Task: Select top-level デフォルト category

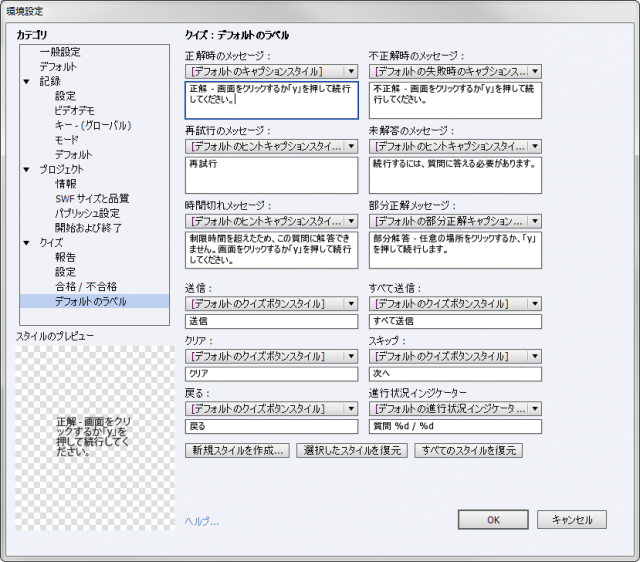Action: click(x=58, y=67)
